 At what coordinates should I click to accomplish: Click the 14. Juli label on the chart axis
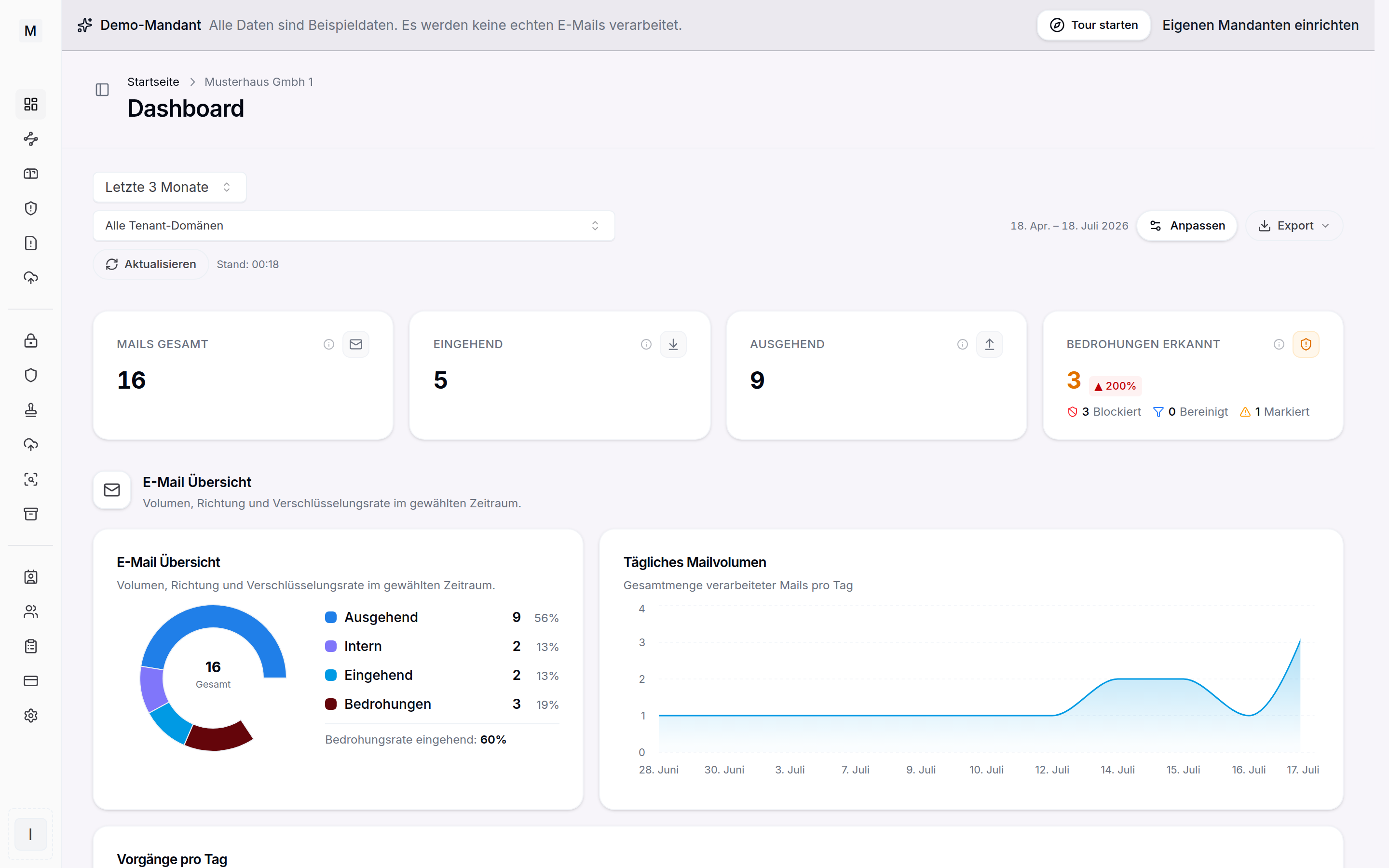pyautogui.click(x=1117, y=769)
